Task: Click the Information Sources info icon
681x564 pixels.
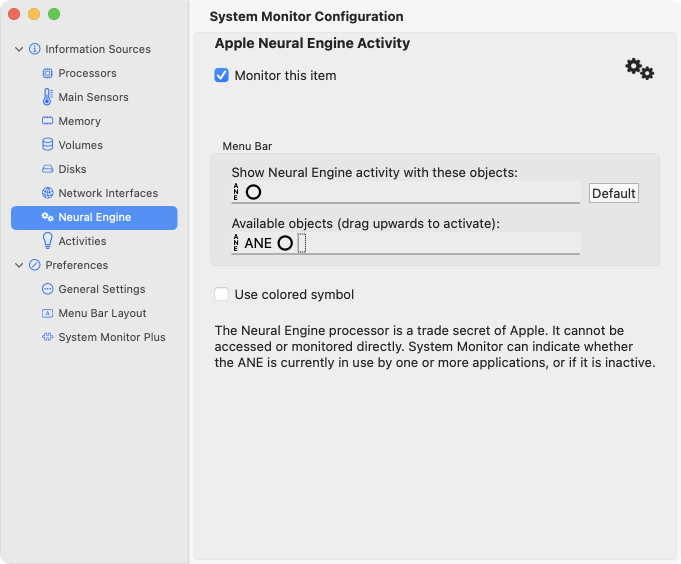Action: coord(35,49)
